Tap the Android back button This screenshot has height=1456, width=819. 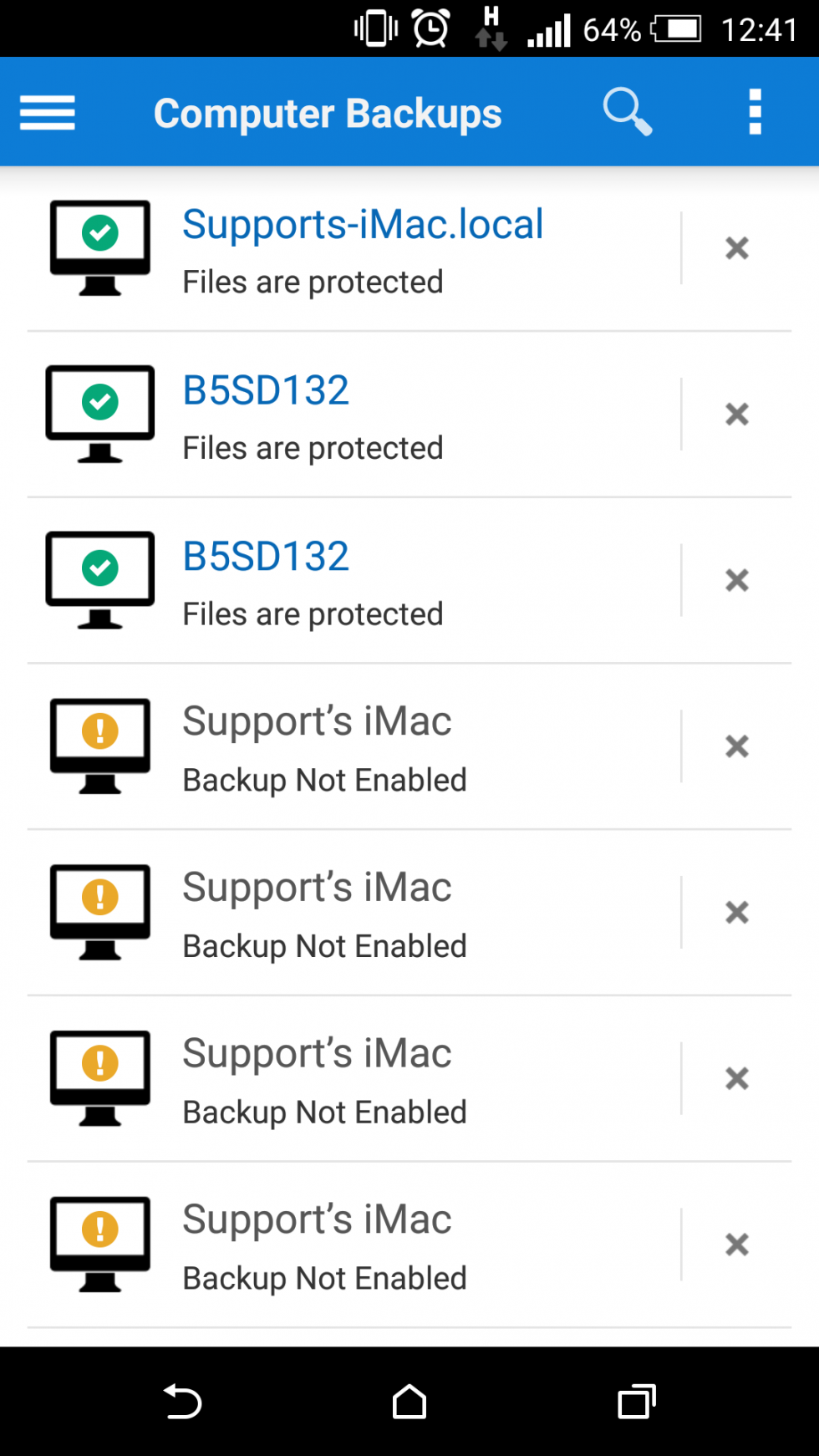(x=182, y=1402)
